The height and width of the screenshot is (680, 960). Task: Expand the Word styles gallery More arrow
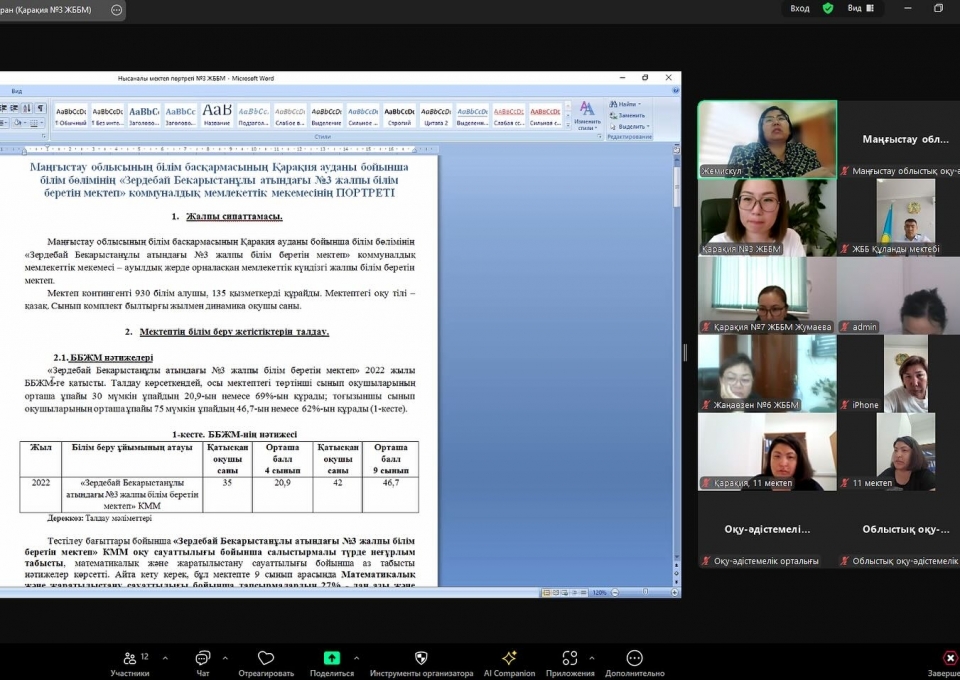coord(568,125)
